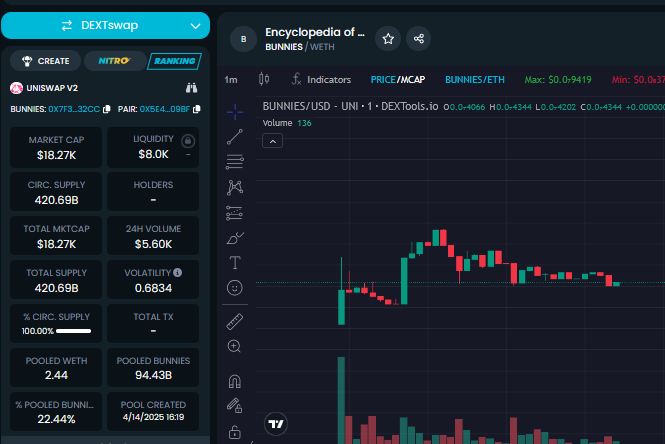Image resolution: width=665 pixels, height=444 pixels.
Task: Click the 24H VOLUME $5.60K card
Action: click(x=153, y=236)
